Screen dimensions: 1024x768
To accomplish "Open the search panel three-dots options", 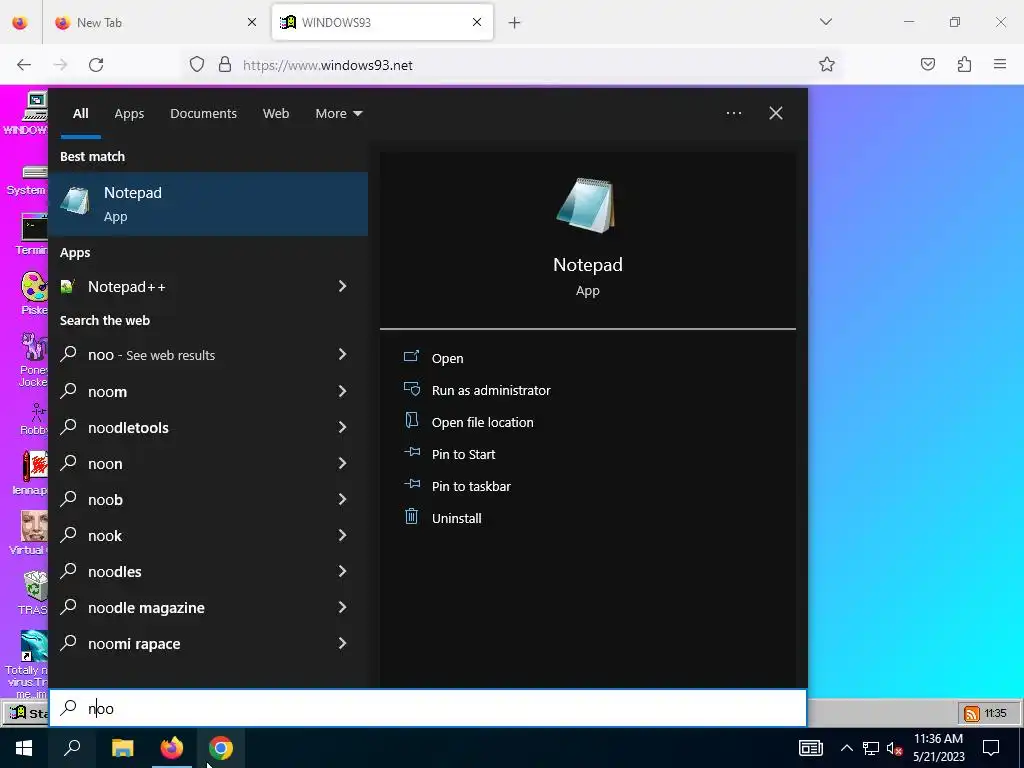I will (733, 113).
